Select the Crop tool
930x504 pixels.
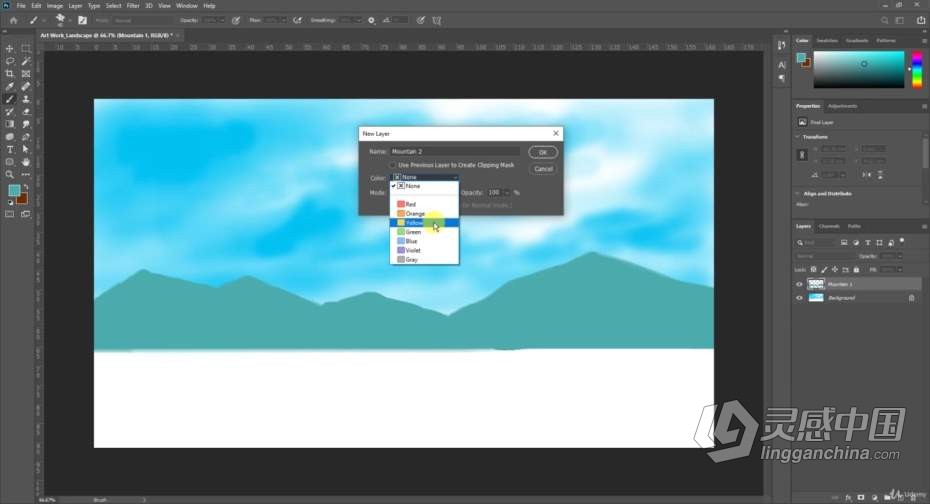(9, 74)
